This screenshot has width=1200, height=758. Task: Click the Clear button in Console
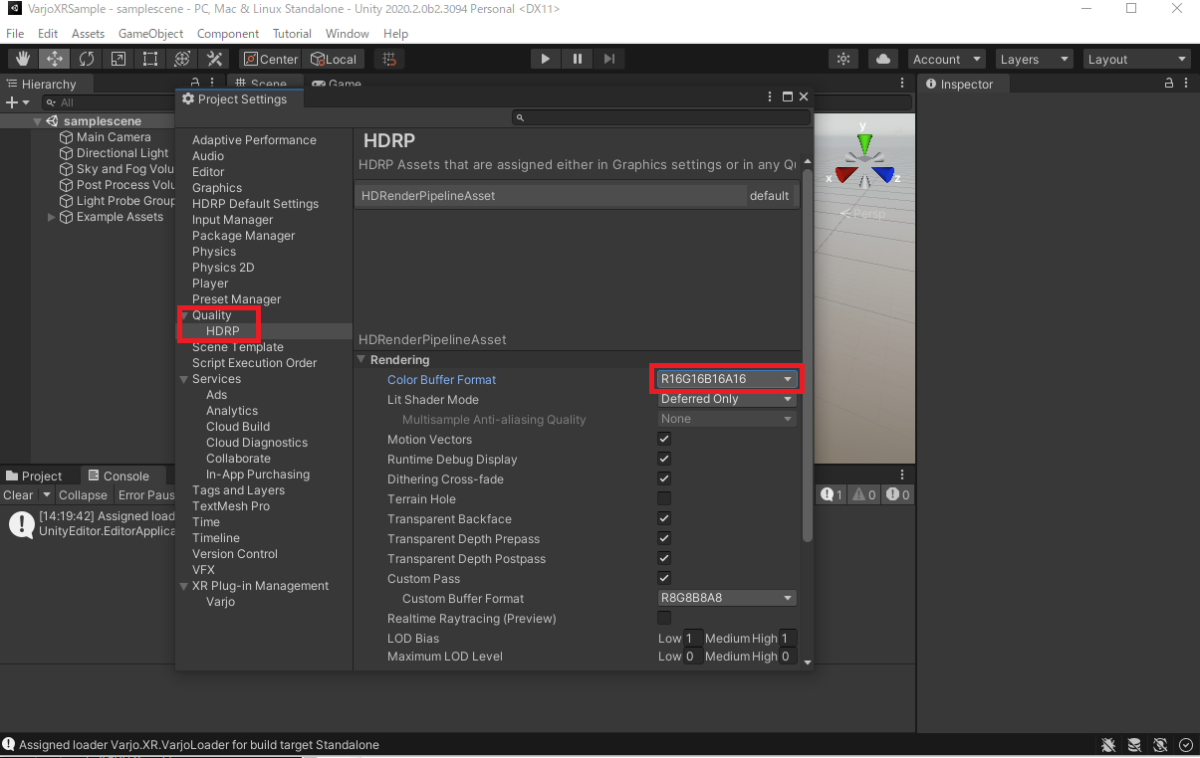click(x=18, y=495)
